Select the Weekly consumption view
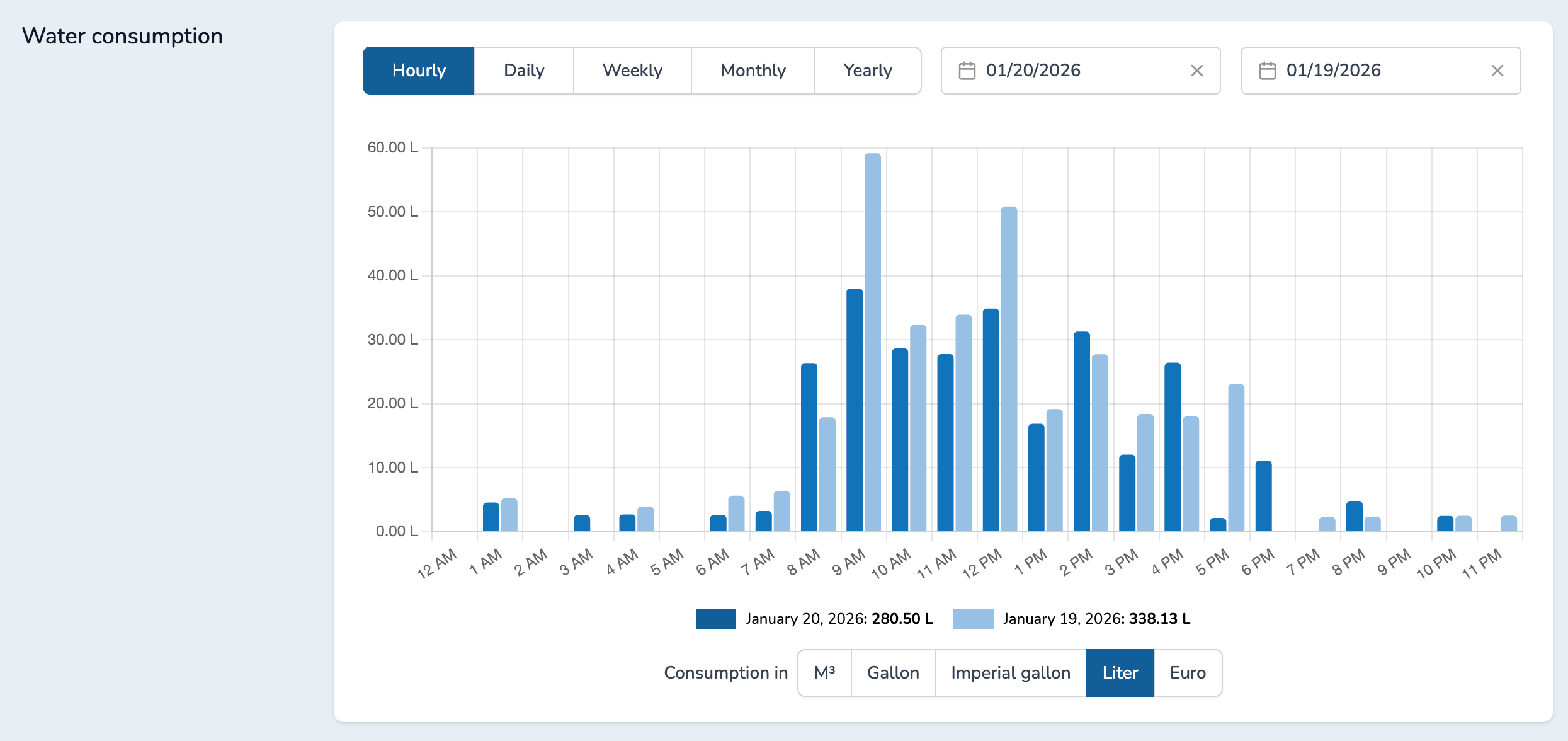 point(632,70)
